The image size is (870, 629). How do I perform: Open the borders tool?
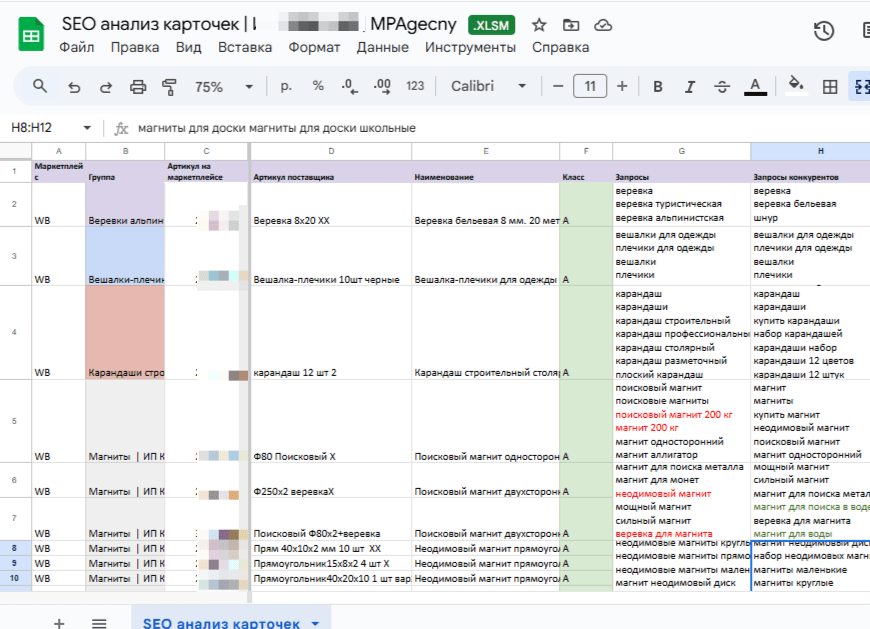(830, 87)
